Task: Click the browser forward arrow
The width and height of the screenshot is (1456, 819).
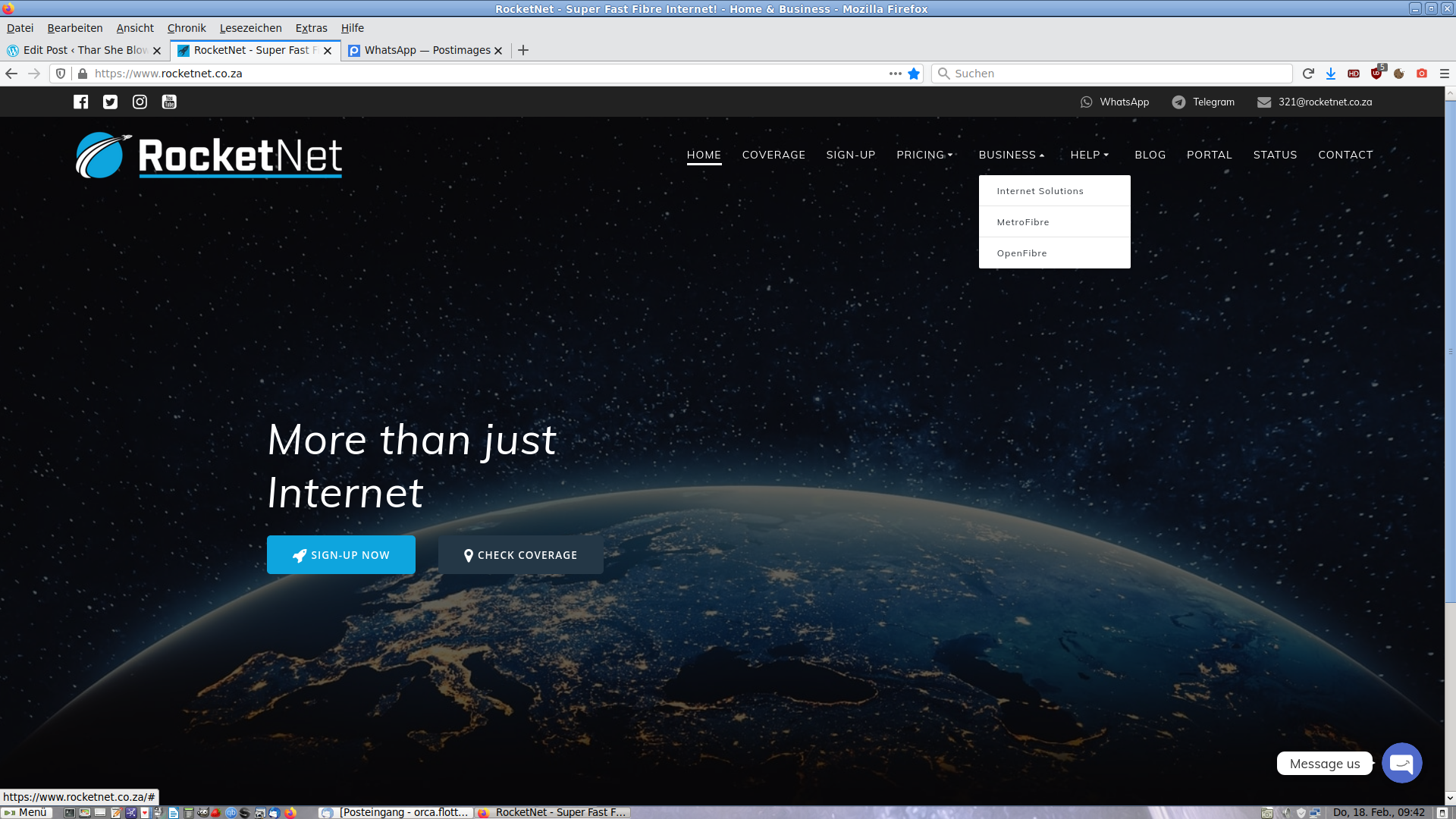Action: point(34,74)
